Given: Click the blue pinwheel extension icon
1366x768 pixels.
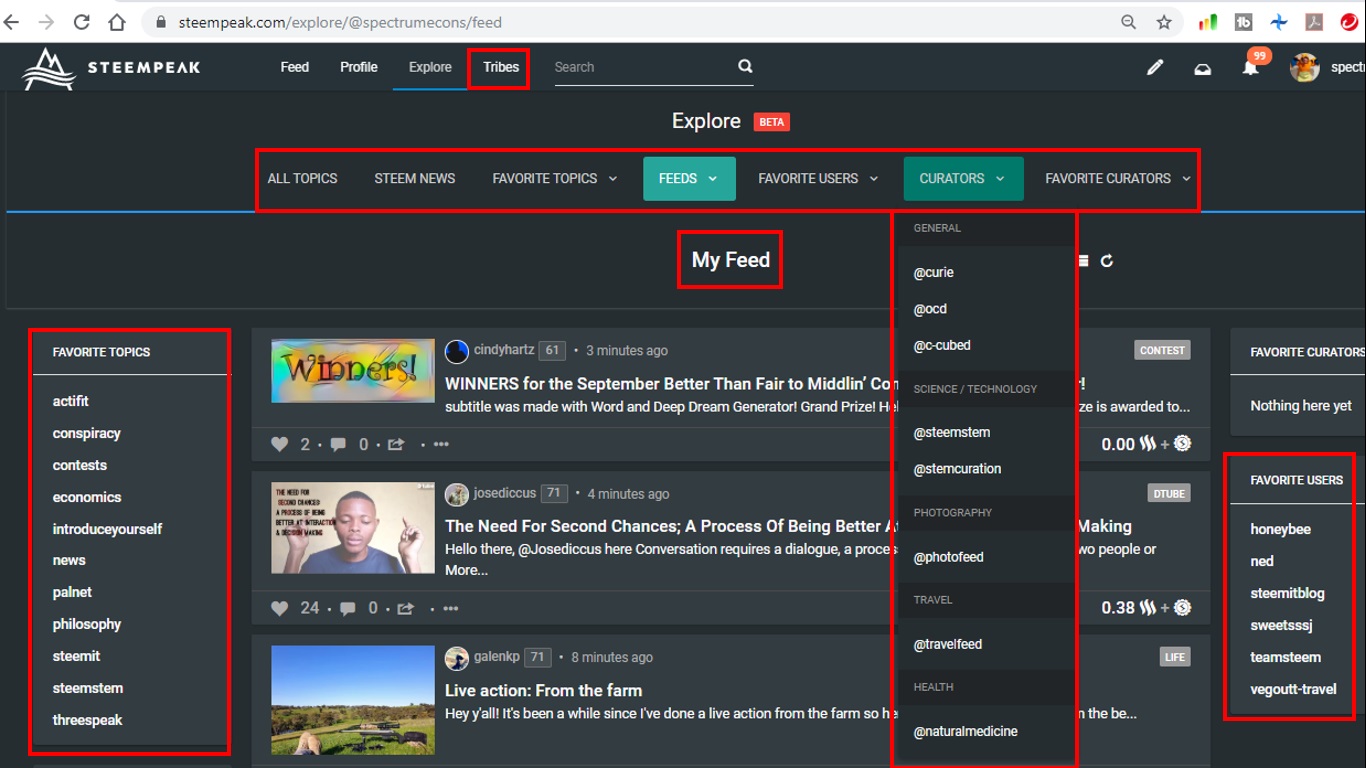Looking at the screenshot, I should coord(1279,22).
